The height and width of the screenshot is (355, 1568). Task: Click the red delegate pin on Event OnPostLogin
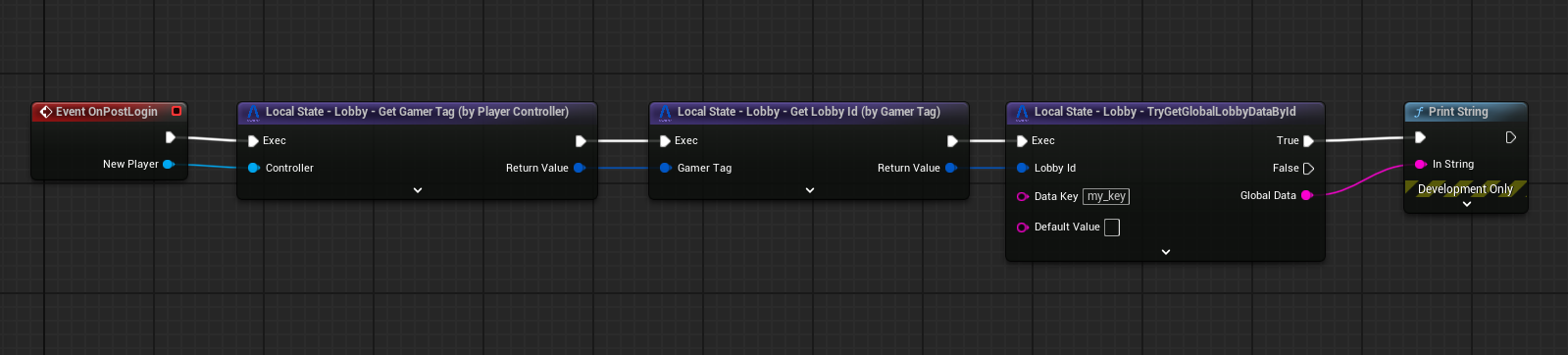[x=177, y=111]
